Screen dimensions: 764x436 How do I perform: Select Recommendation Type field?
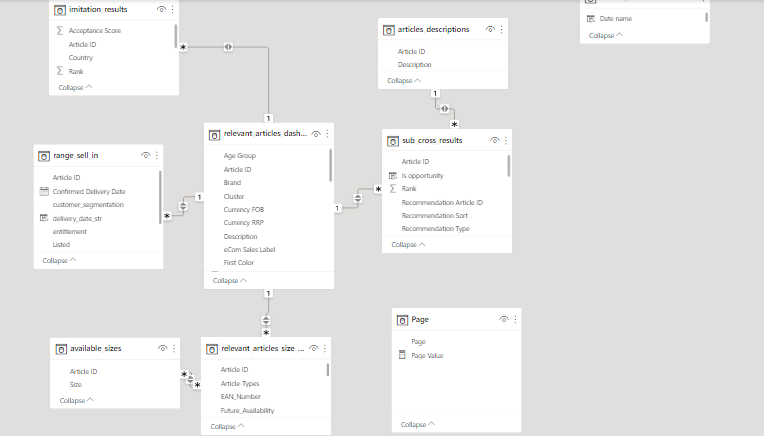pos(436,228)
